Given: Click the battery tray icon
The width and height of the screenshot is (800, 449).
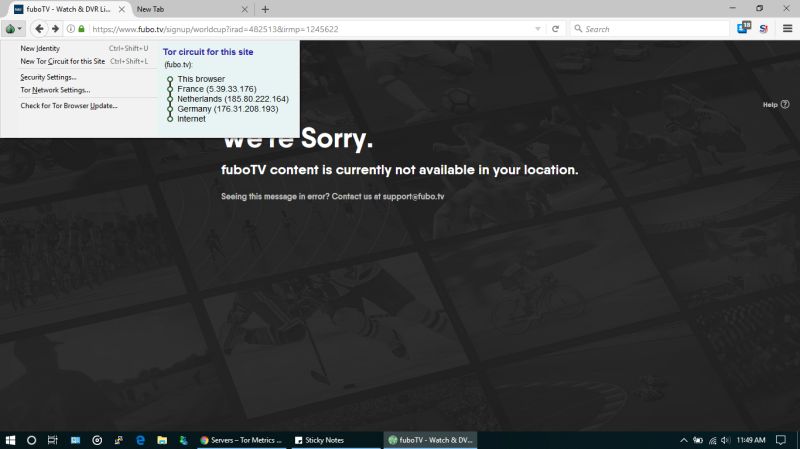Looking at the screenshot, I should pos(698,440).
